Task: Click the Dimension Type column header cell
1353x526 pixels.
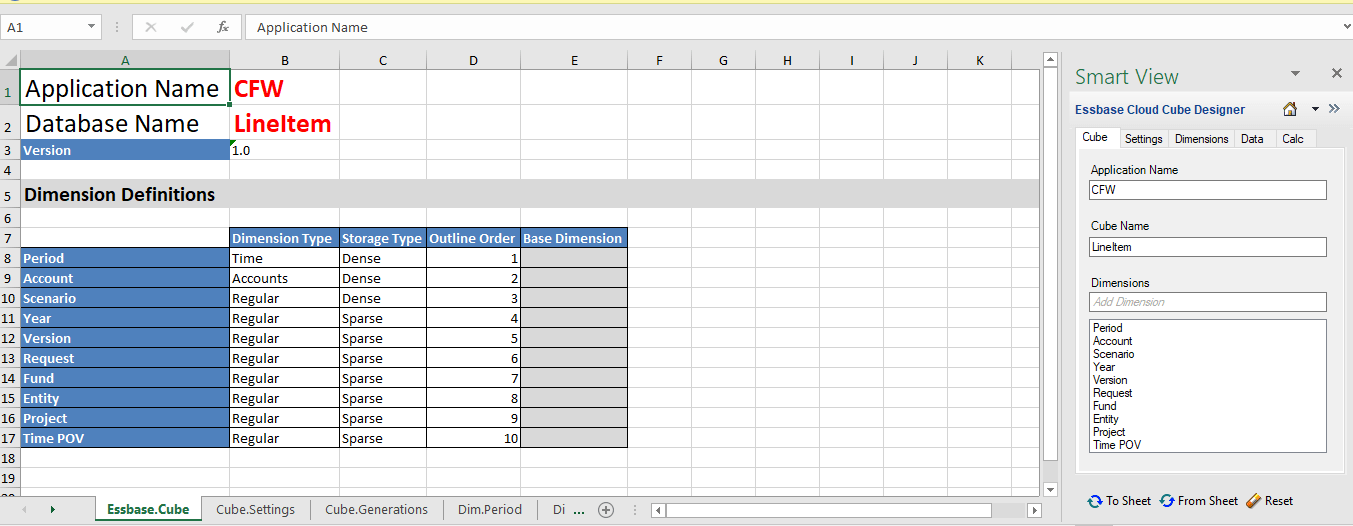Action: (x=284, y=238)
